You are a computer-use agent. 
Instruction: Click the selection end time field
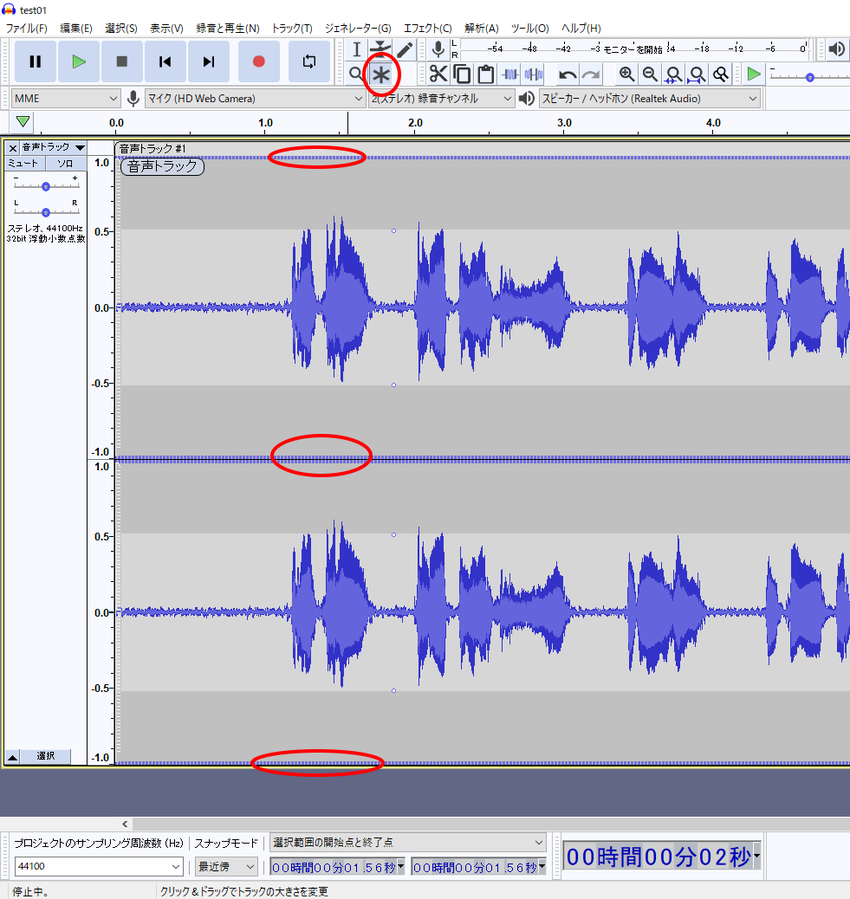[478, 867]
